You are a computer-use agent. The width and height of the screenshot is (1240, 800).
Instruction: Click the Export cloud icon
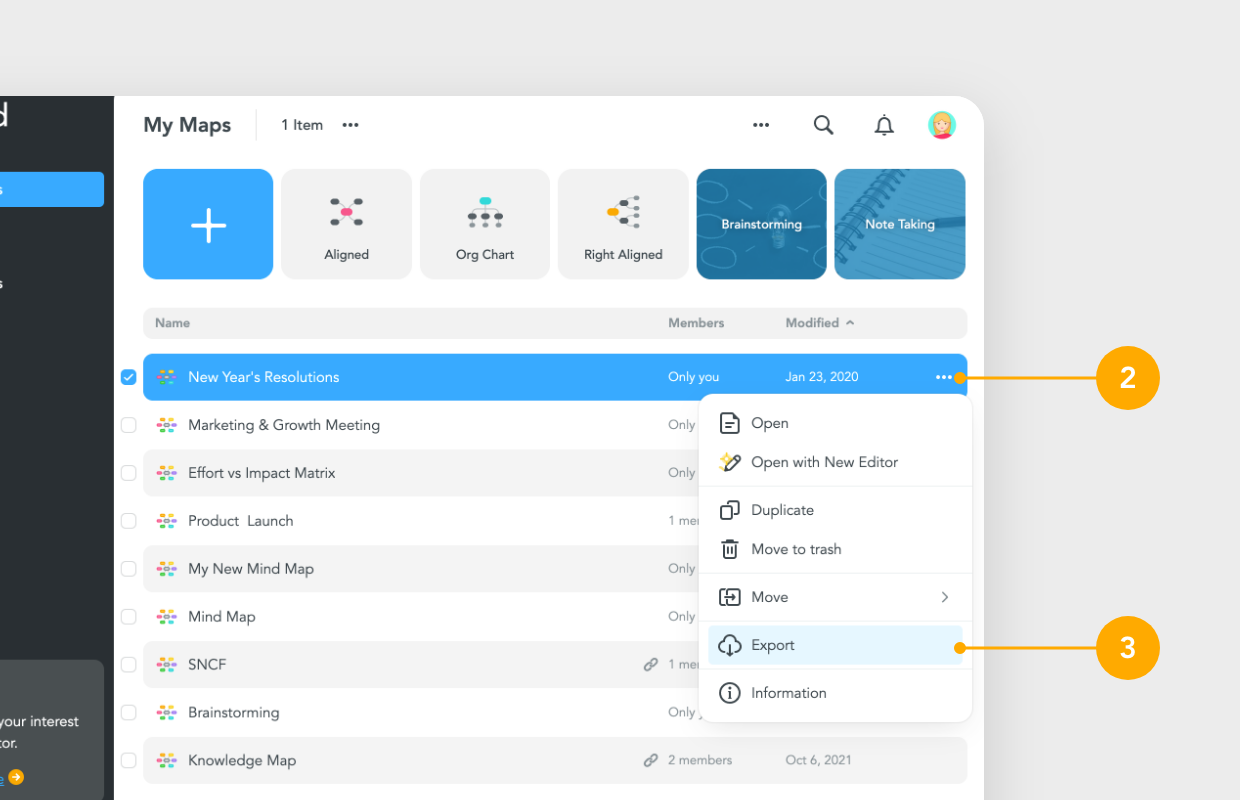pos(730,645)
